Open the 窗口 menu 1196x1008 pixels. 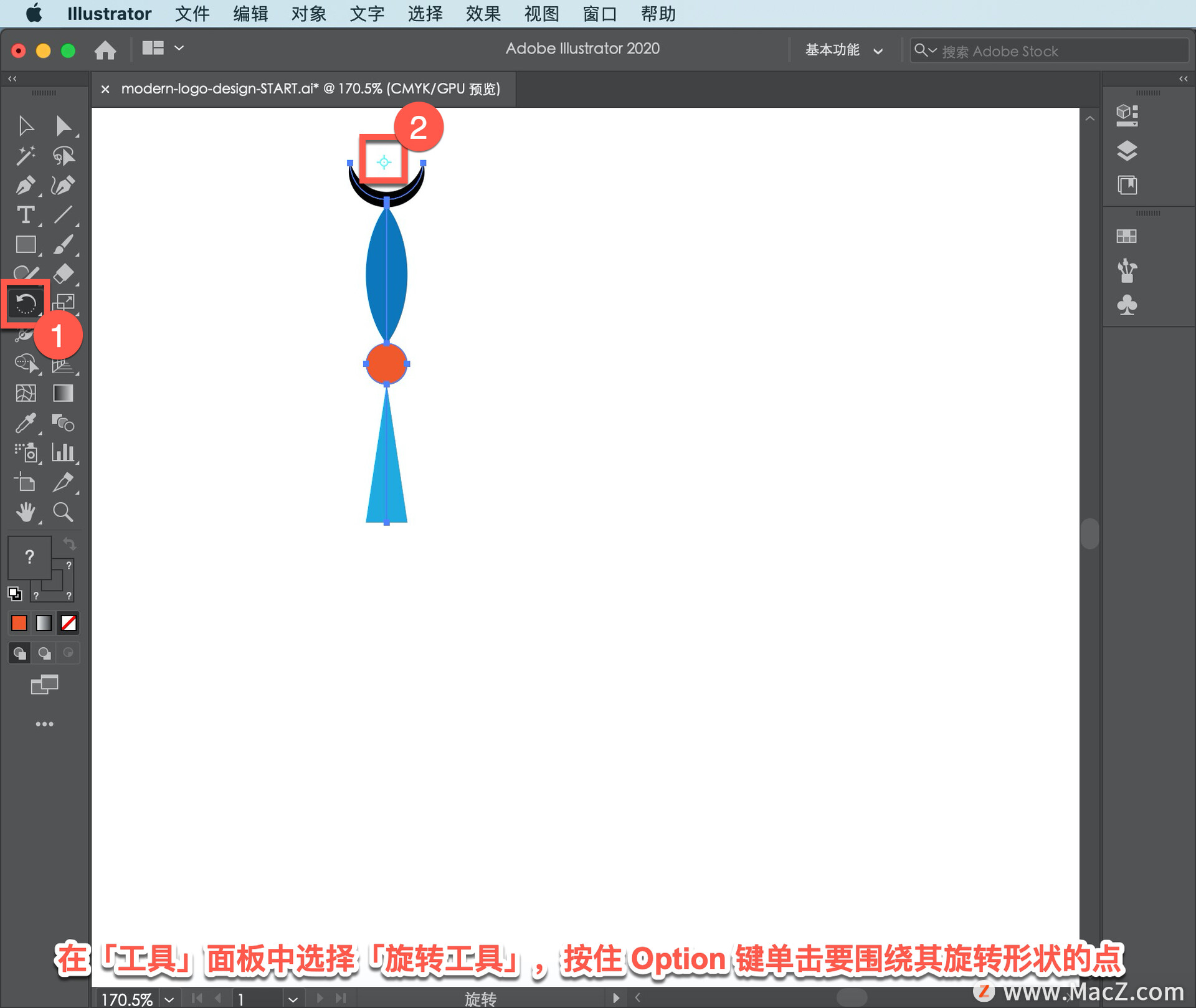(600, 14)
